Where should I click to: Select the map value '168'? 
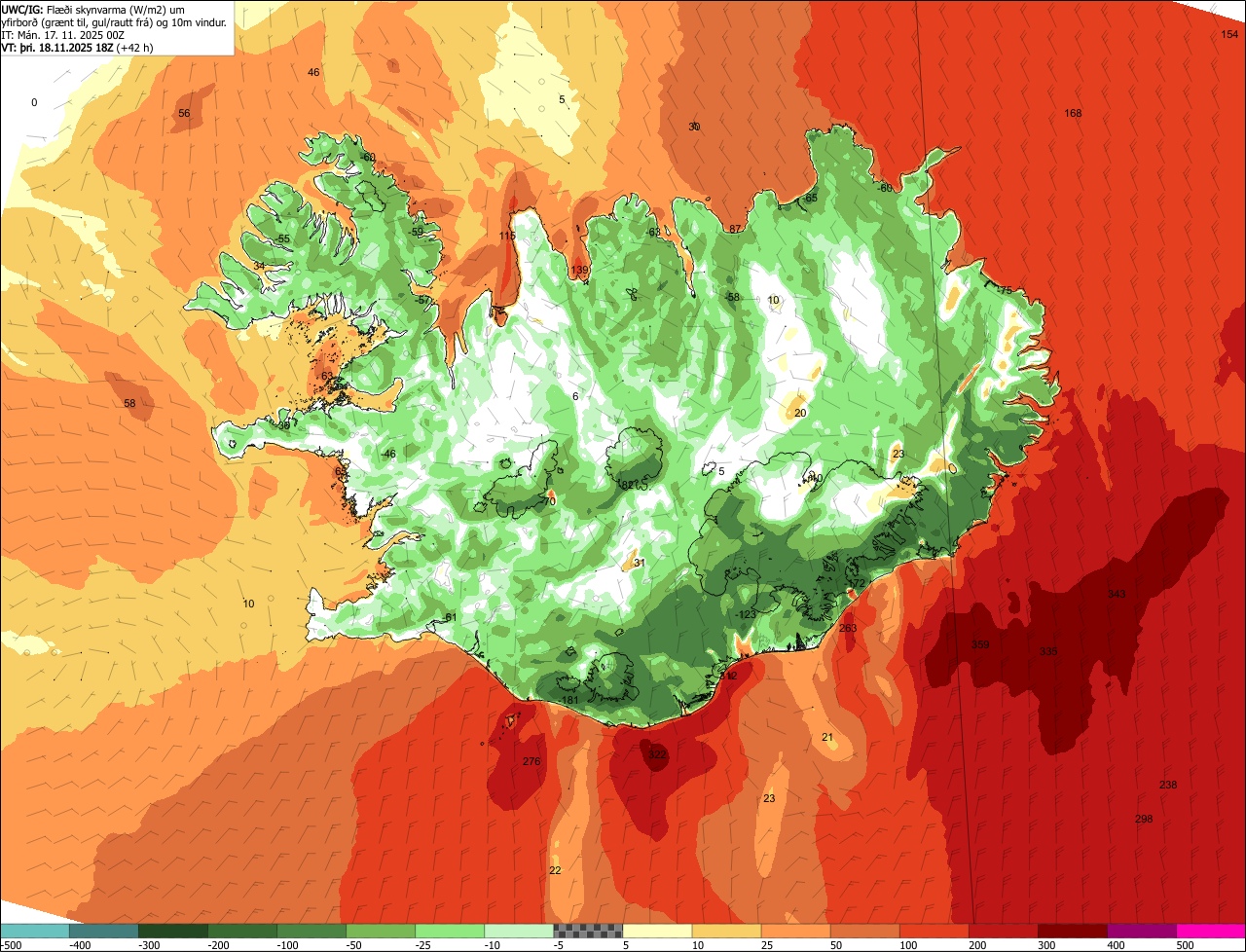pyautogui.click(x=1073, y=114)
